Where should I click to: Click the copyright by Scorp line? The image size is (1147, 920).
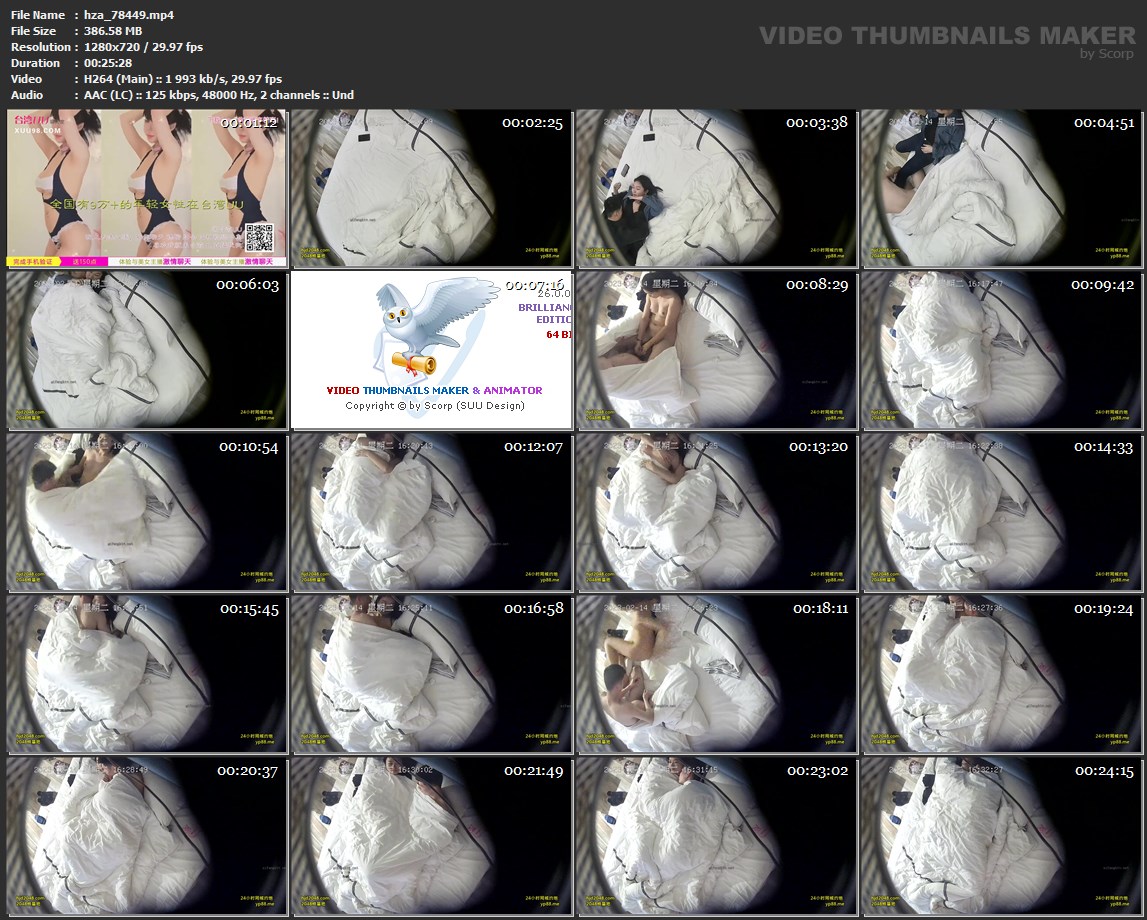tap(434, 405)
